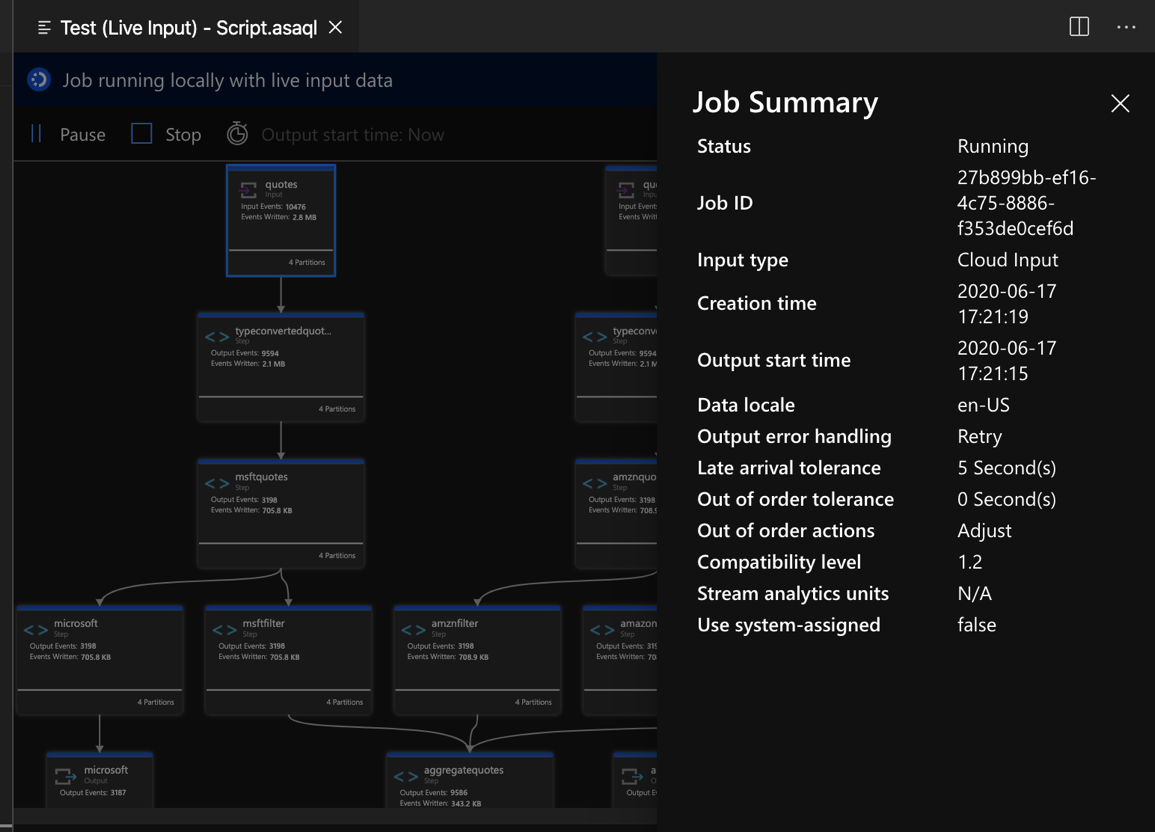Click the 4 Partitions label on amznfilter node
The height and width of the screenshot is (832, 1155).
(x=533, y=702)
